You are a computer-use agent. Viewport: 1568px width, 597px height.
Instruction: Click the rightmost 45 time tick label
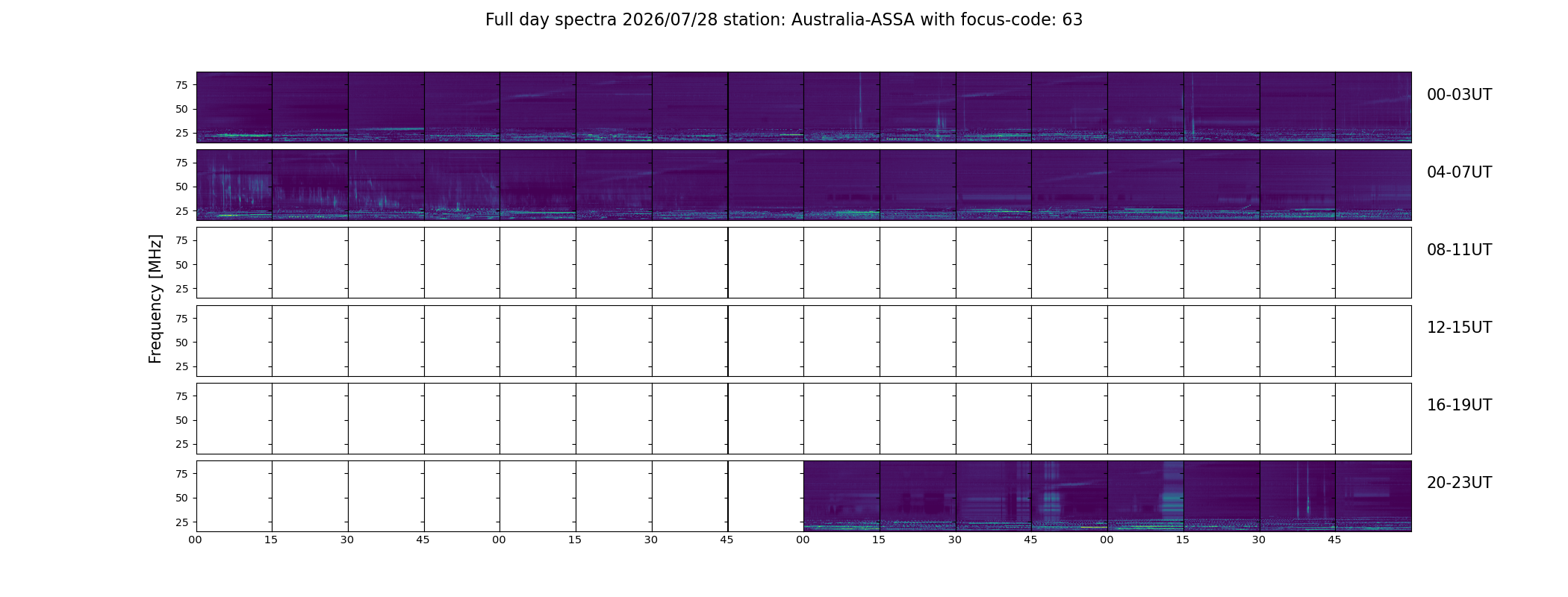coord(1334,540)
